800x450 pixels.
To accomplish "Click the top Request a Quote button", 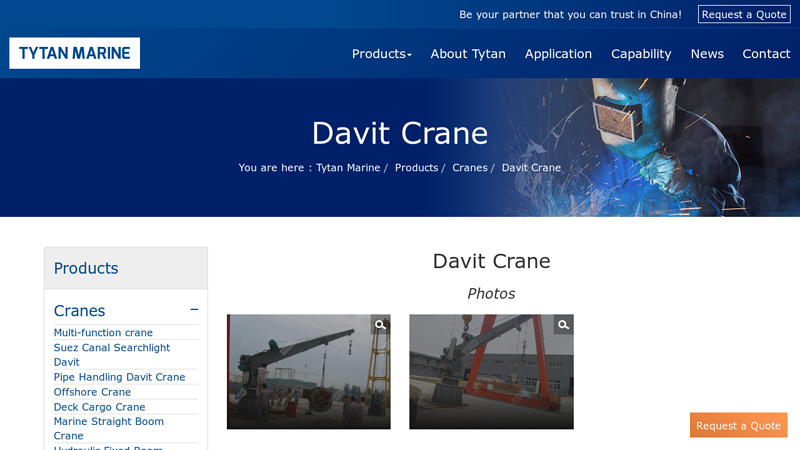I will (744, 14).
